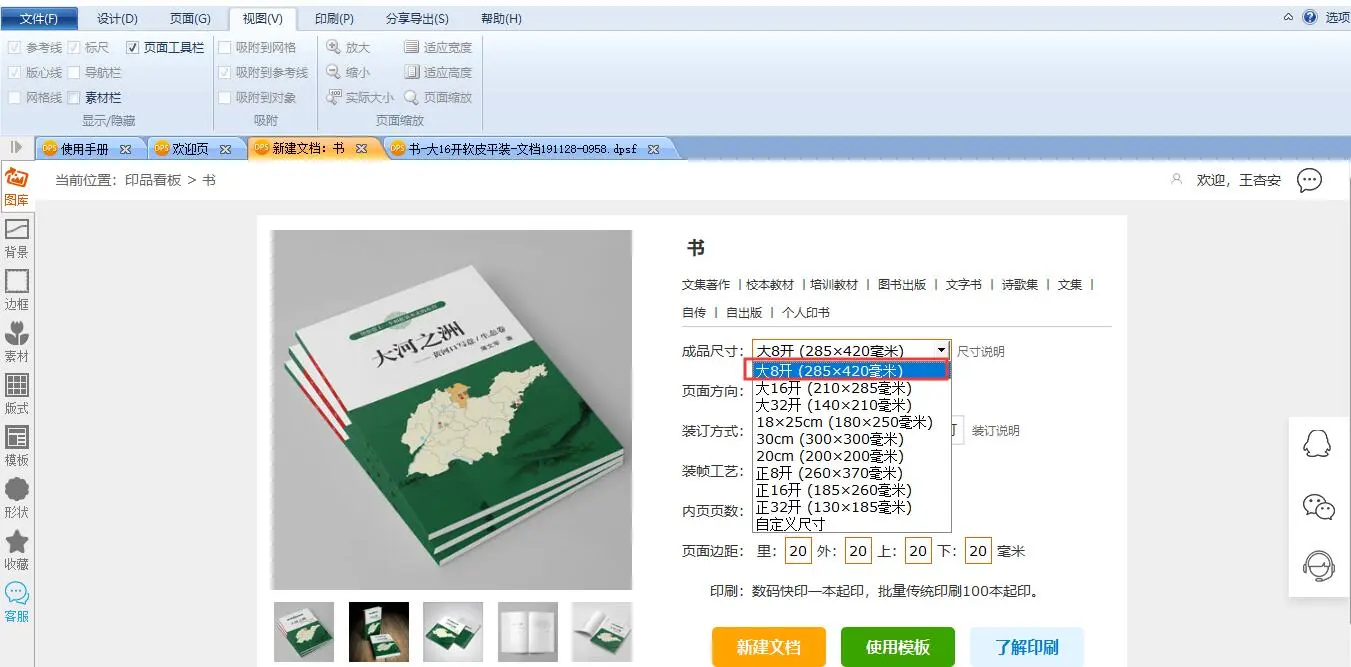Viewport: 1351px width, 667px height.
Task: Open the chat bubble icon beside username
Action: tap(1309, 180)
